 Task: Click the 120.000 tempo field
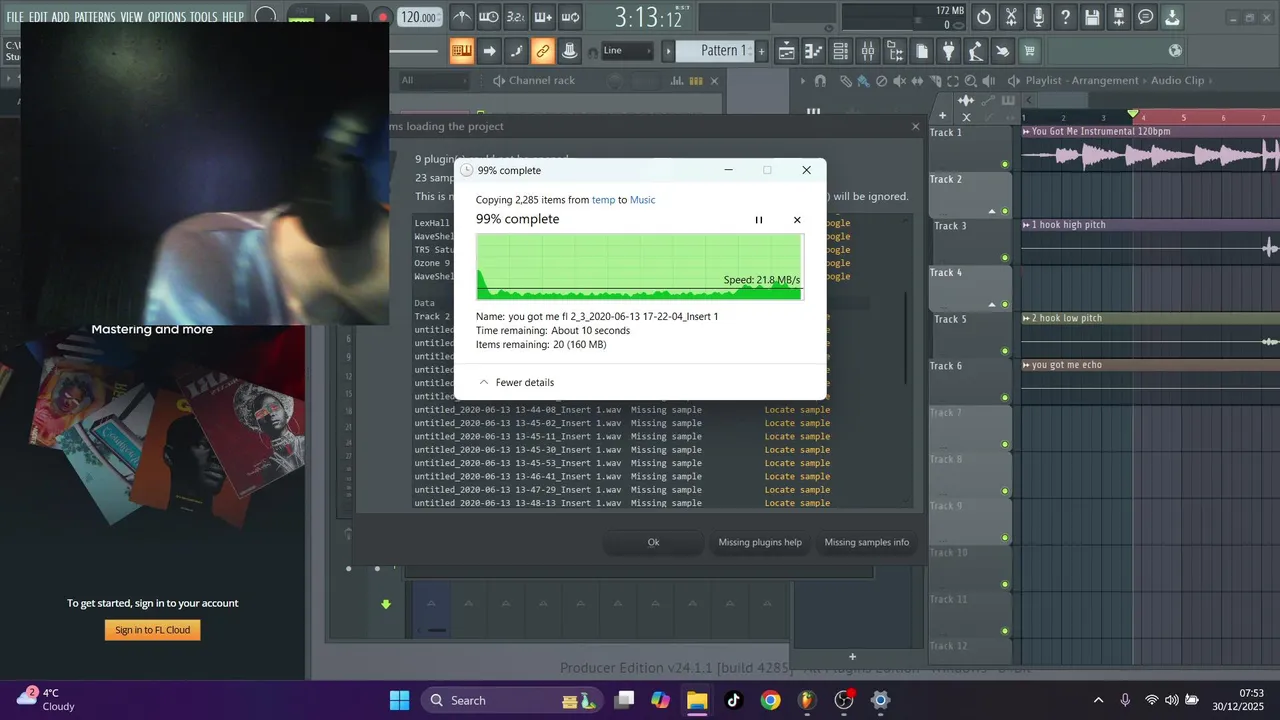pos(420,17)
